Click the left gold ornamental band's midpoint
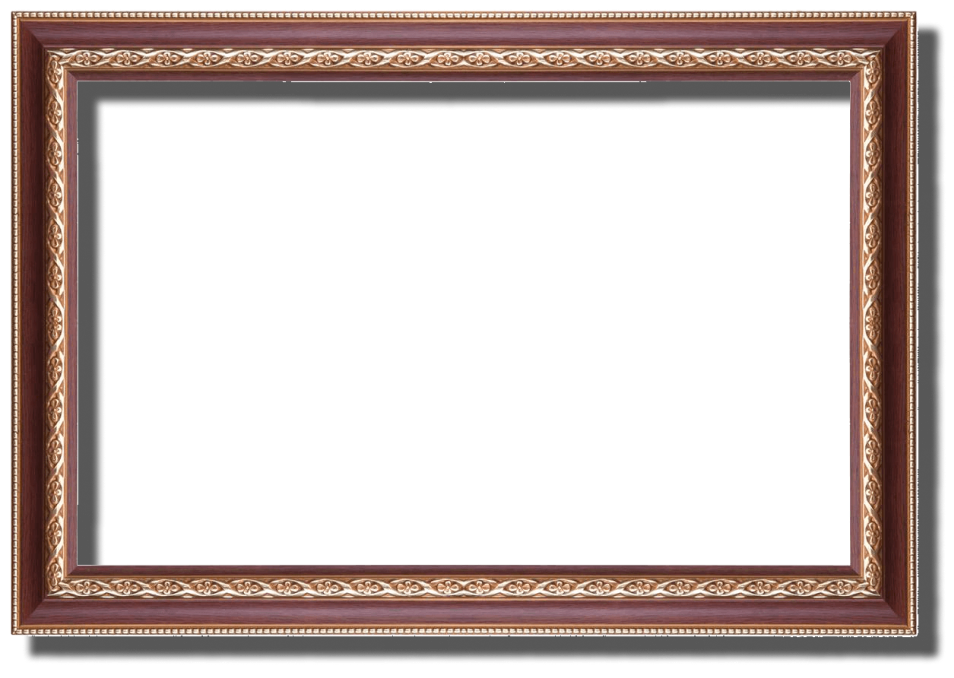The width and height of the screenshot is (954, 678). [x=55, y=323]
